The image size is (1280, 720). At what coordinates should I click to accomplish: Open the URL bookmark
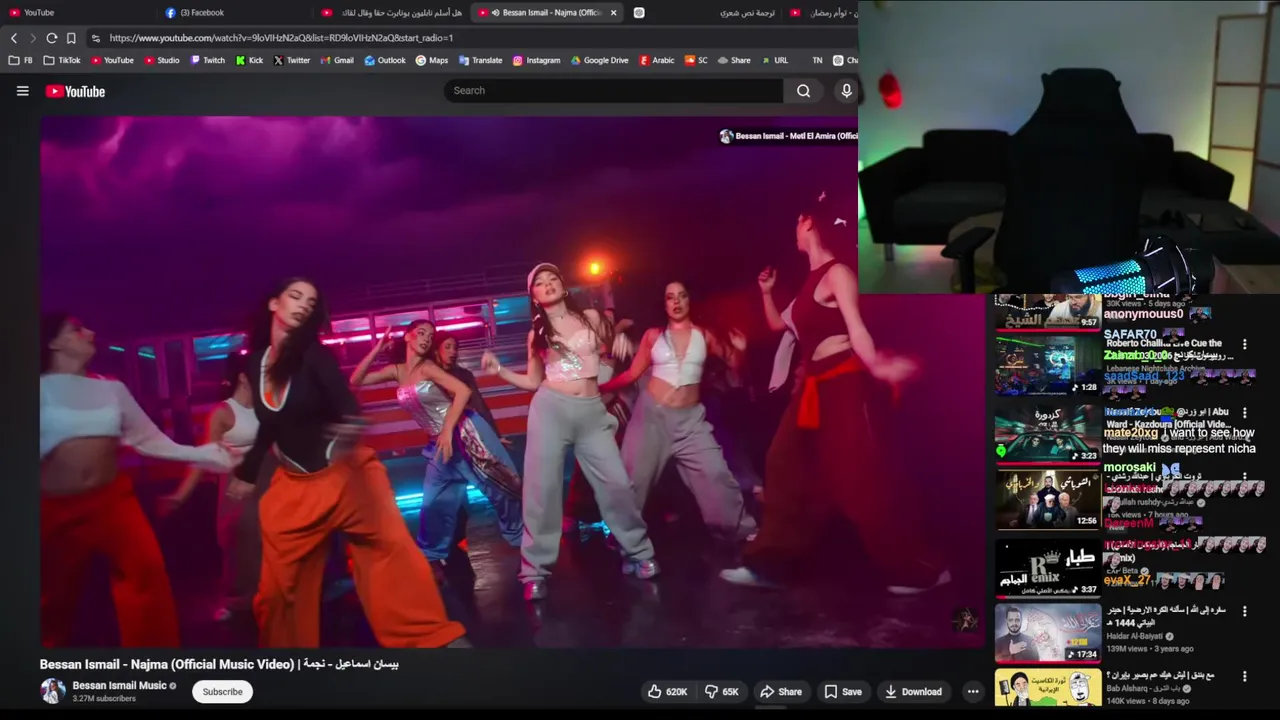point(774,60)
